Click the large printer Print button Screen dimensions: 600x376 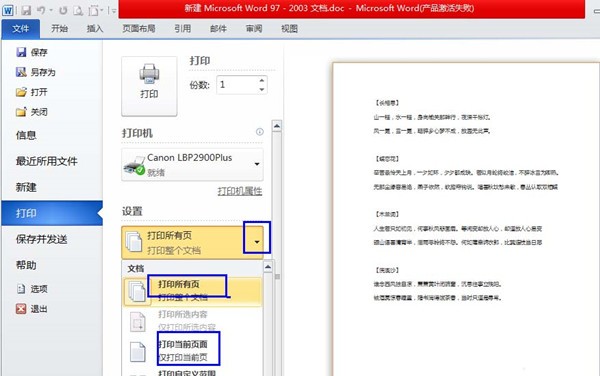pyautogui.click(x=149, y=86)
